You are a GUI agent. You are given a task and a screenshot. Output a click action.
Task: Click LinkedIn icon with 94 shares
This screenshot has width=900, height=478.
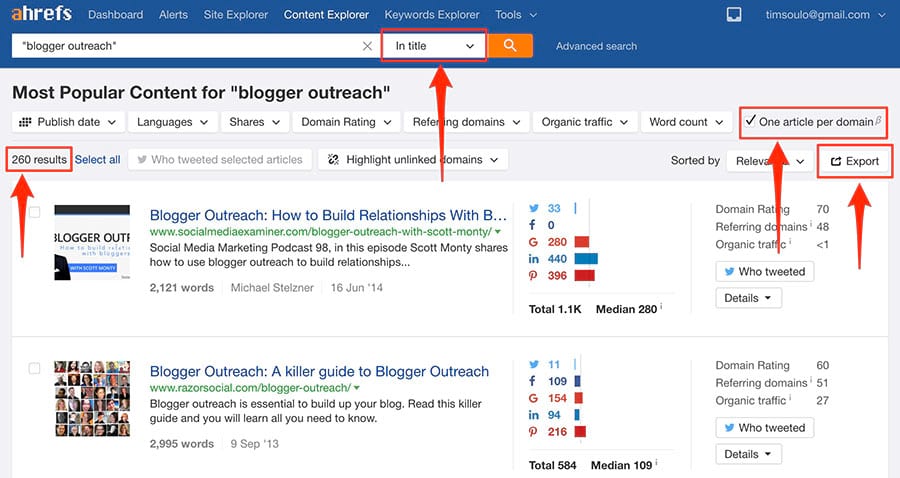click(x=534, y=415)
